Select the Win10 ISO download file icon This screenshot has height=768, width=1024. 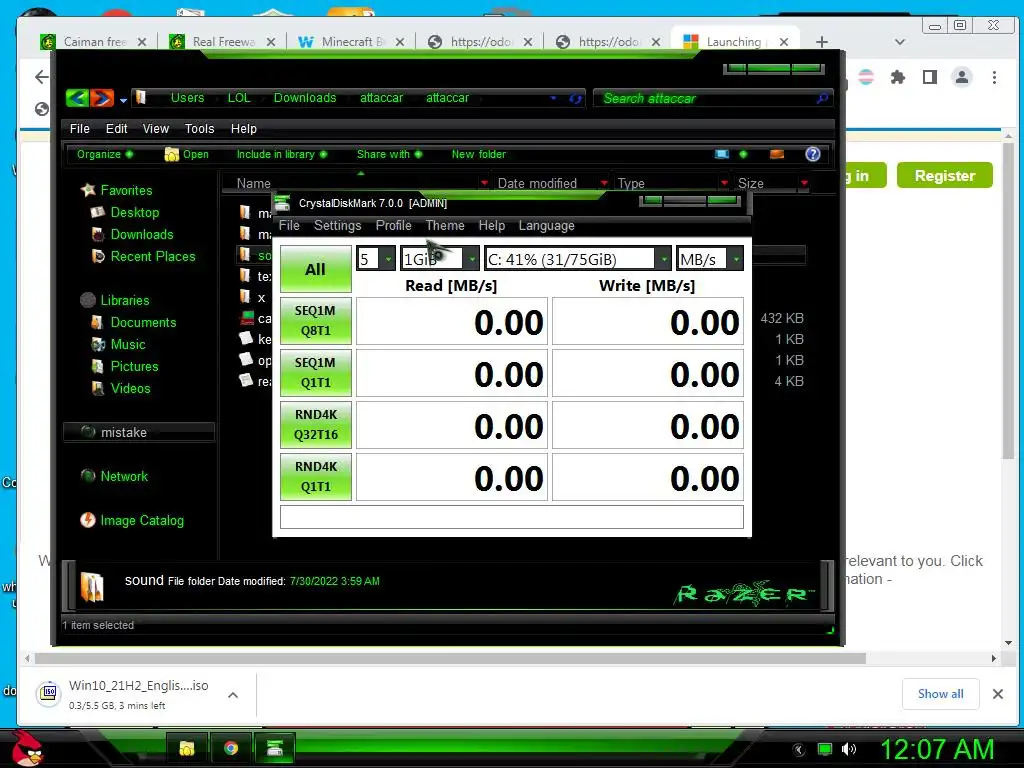click(49, 694)
